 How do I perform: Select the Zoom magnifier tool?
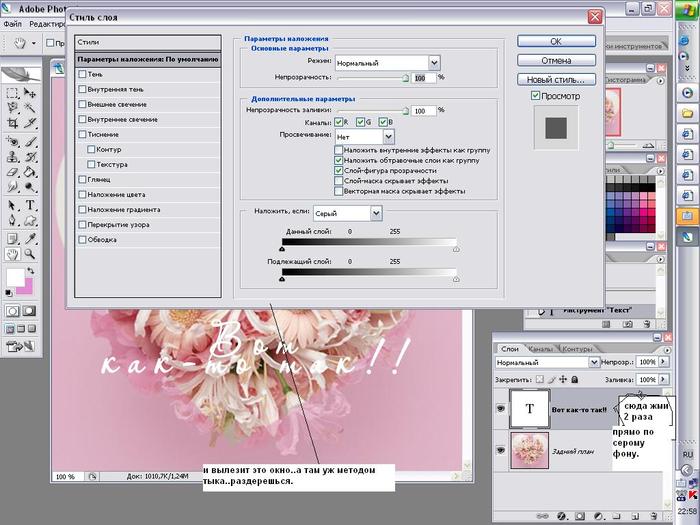31,255
